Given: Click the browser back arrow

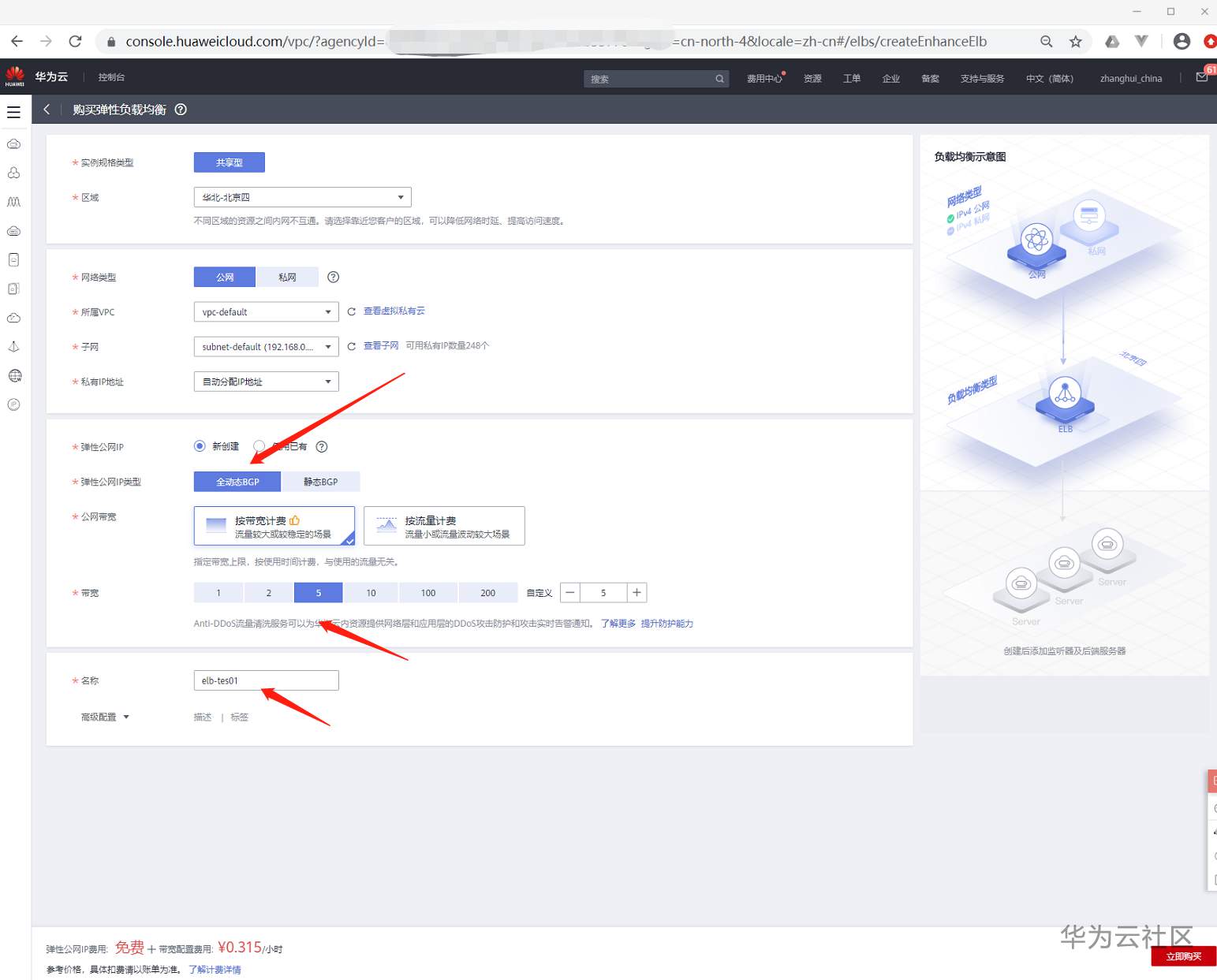Looking at the screenshot, I should tap(17, 41).
